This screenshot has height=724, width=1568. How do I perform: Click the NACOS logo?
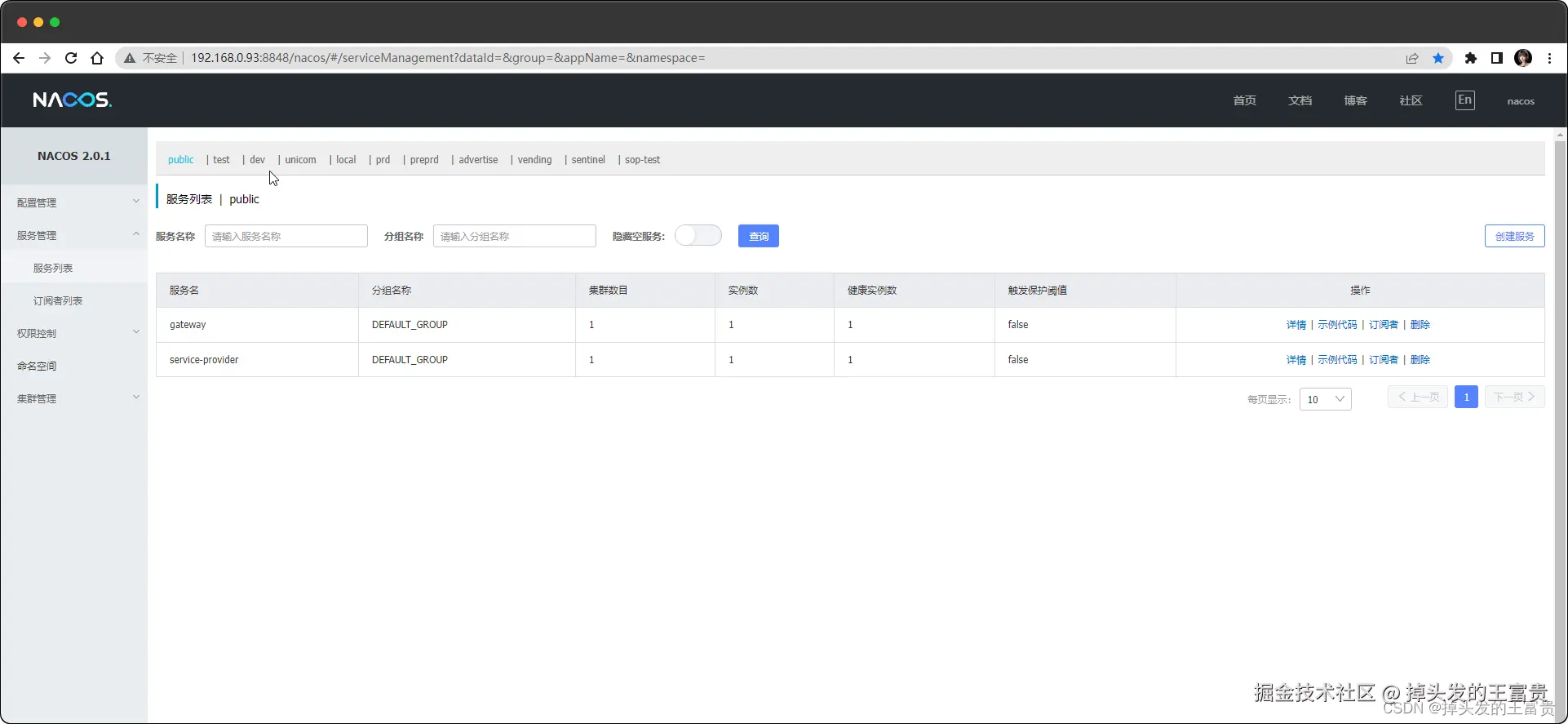(x=72, y=100)
